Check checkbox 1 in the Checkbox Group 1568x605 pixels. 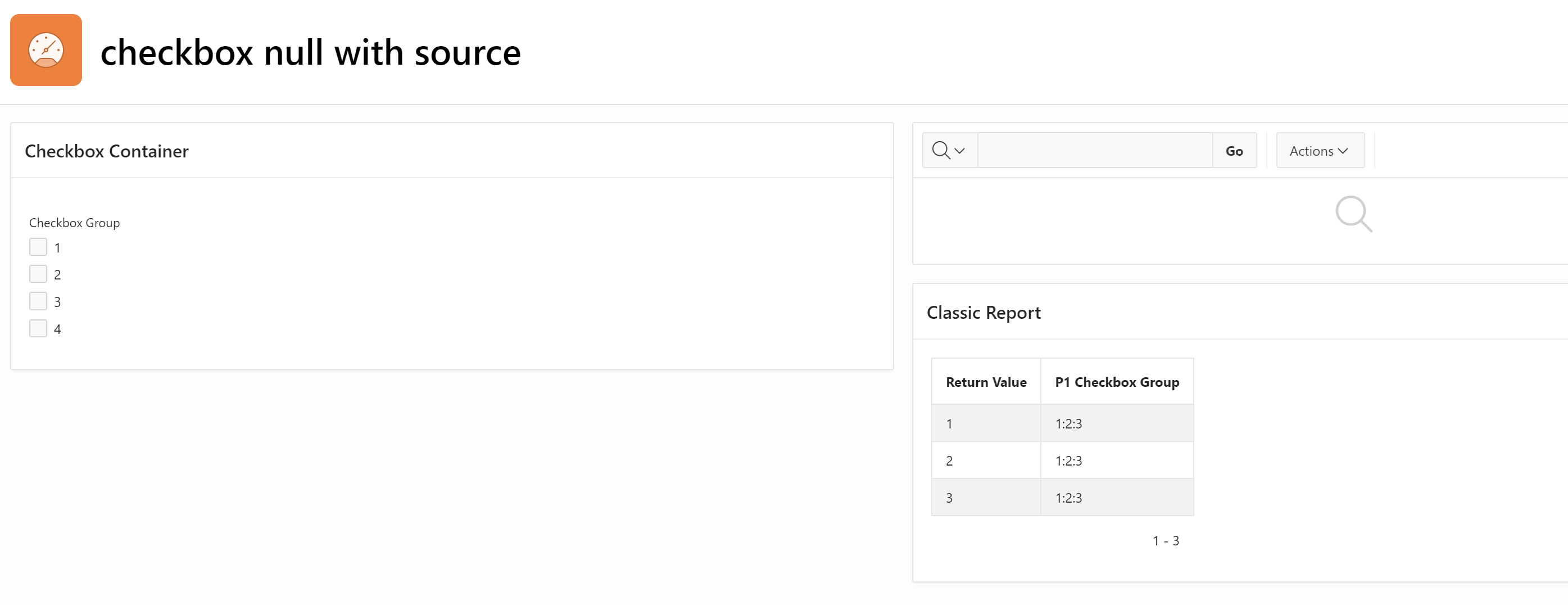click(37, 247)
